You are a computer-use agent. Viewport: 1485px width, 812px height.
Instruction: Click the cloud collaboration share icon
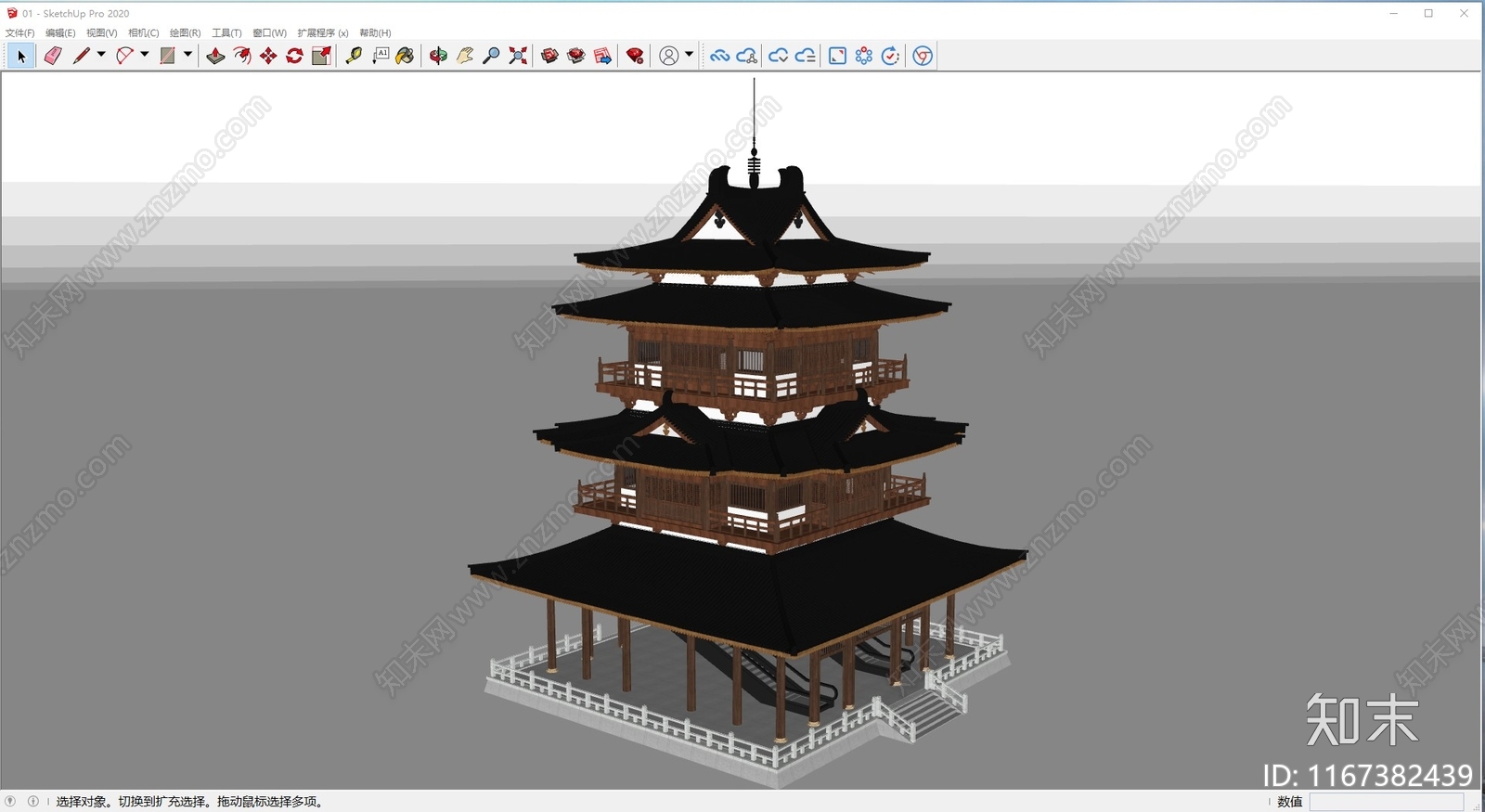(x=747, y=56)
